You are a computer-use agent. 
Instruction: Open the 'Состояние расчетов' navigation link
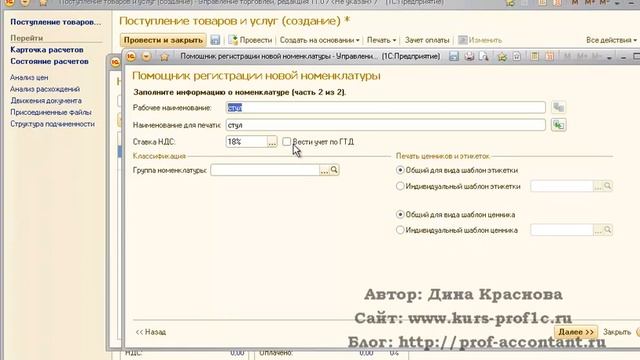pyautogui.click(x=49, y=61)
